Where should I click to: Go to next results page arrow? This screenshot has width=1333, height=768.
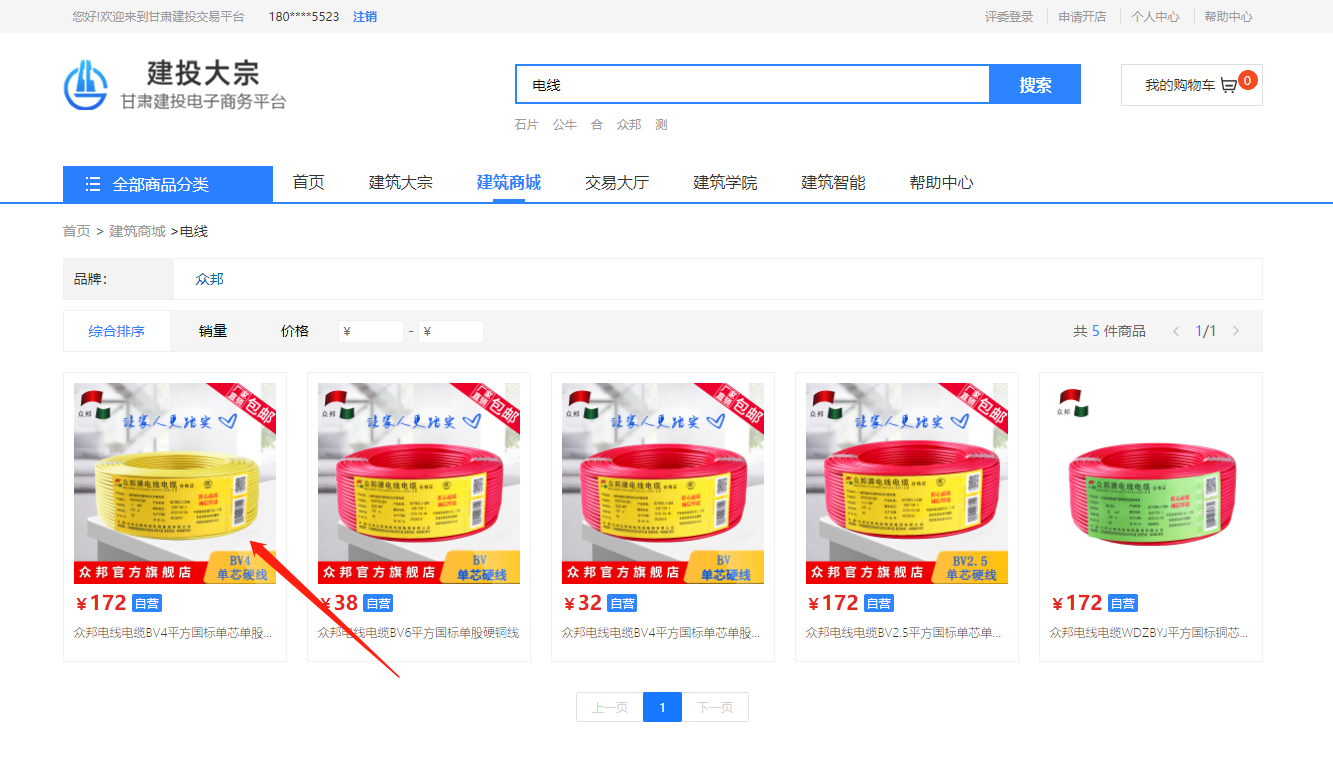click(1236, 331)
